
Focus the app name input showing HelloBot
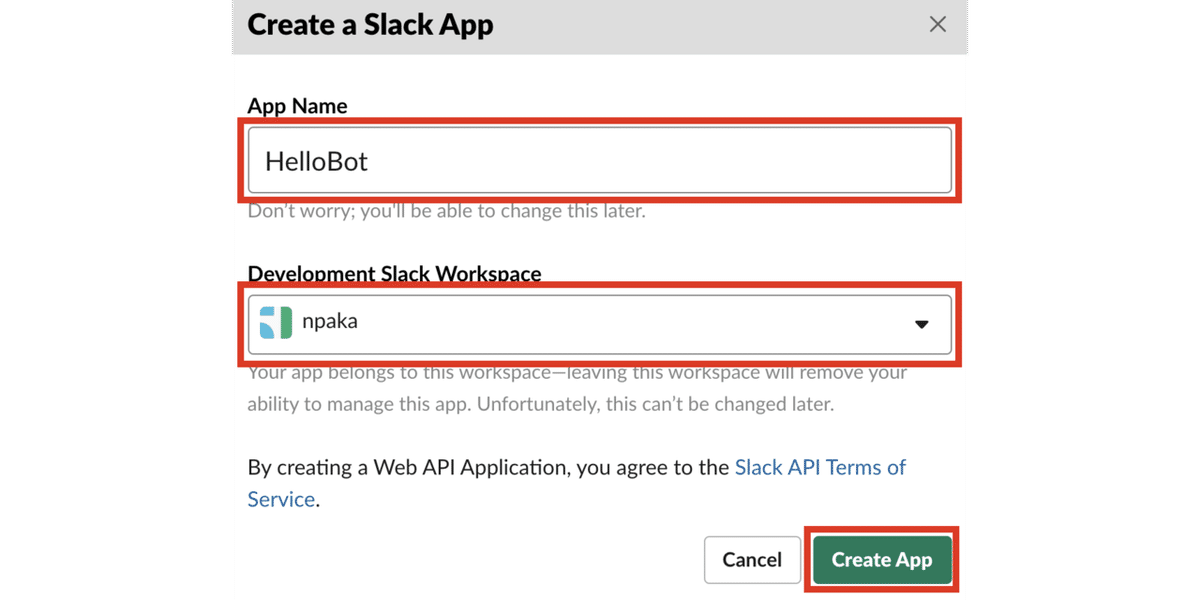pyautogui.click(x=600, y=160)
